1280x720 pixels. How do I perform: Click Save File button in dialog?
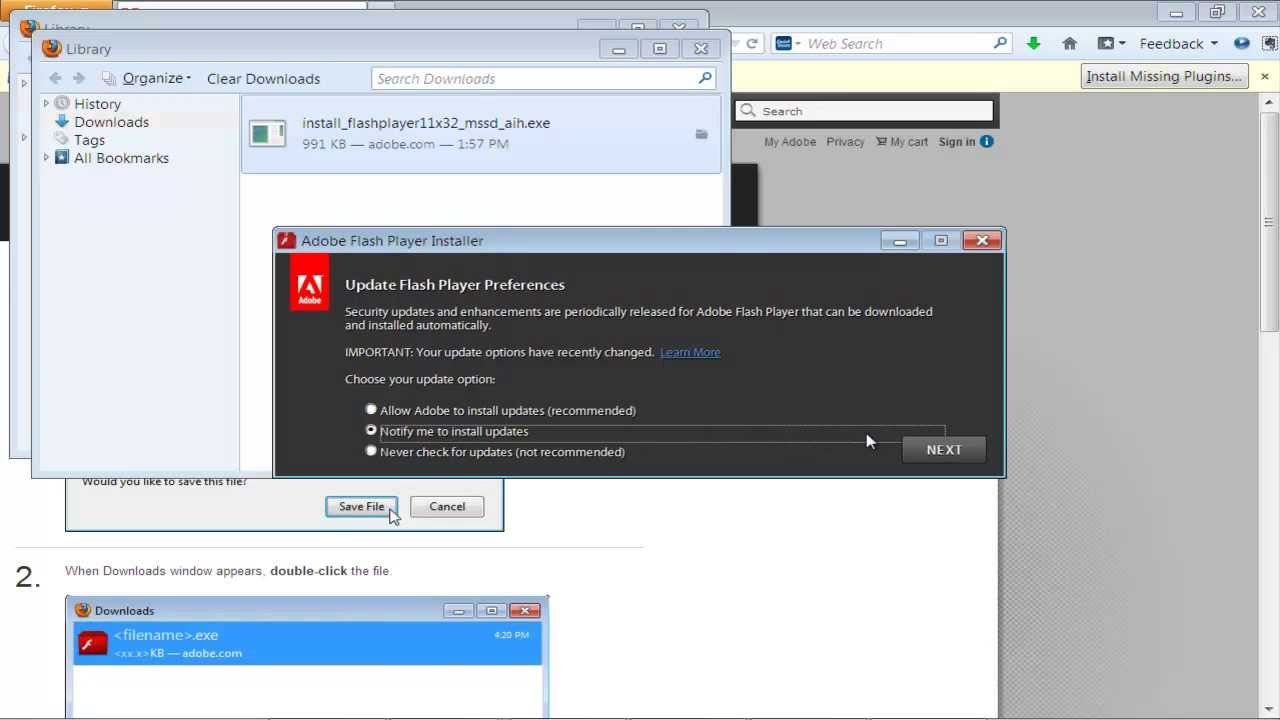tap(361, 507)
